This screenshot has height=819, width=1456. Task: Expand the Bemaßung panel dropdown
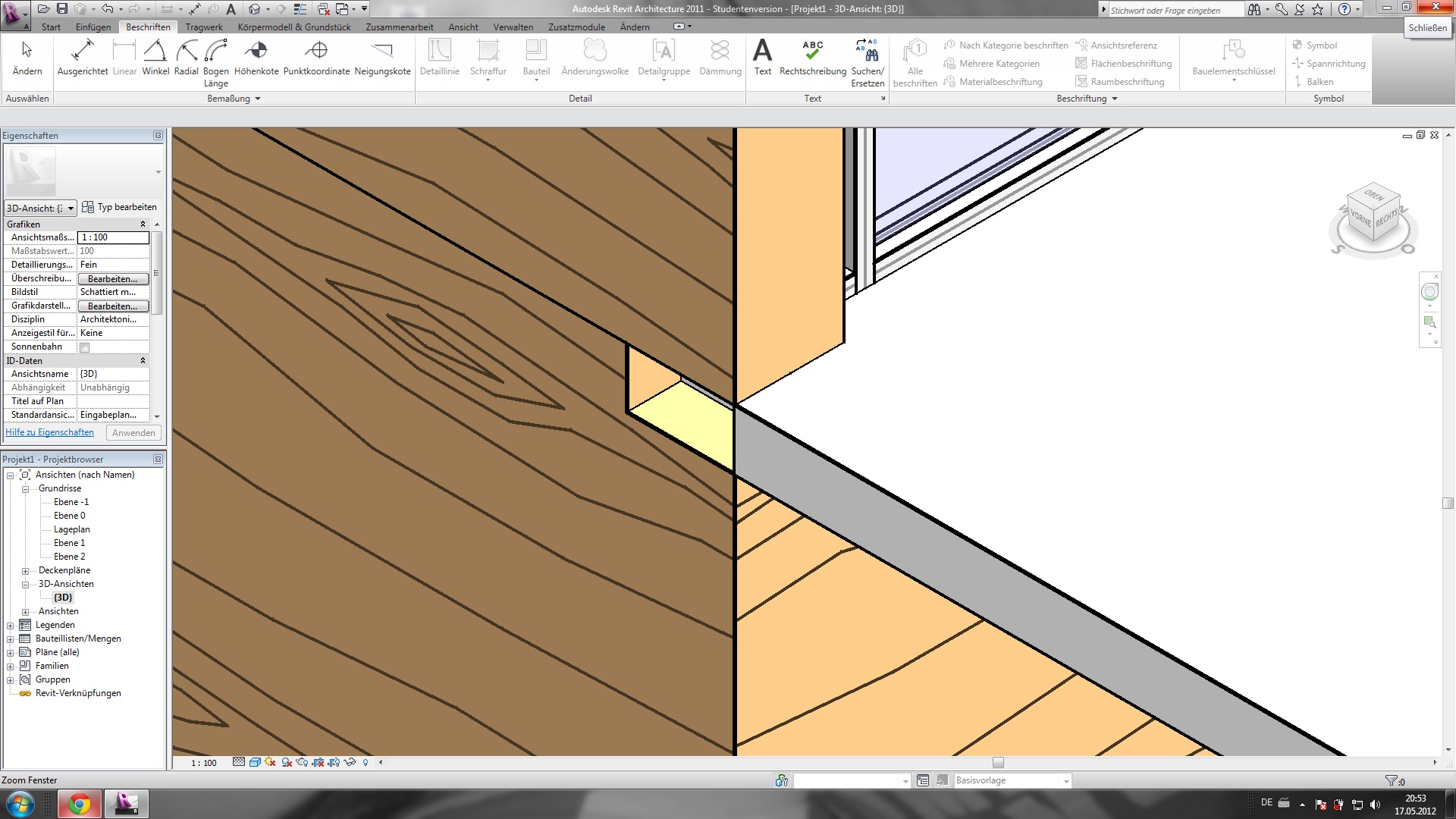pos(258,99)
